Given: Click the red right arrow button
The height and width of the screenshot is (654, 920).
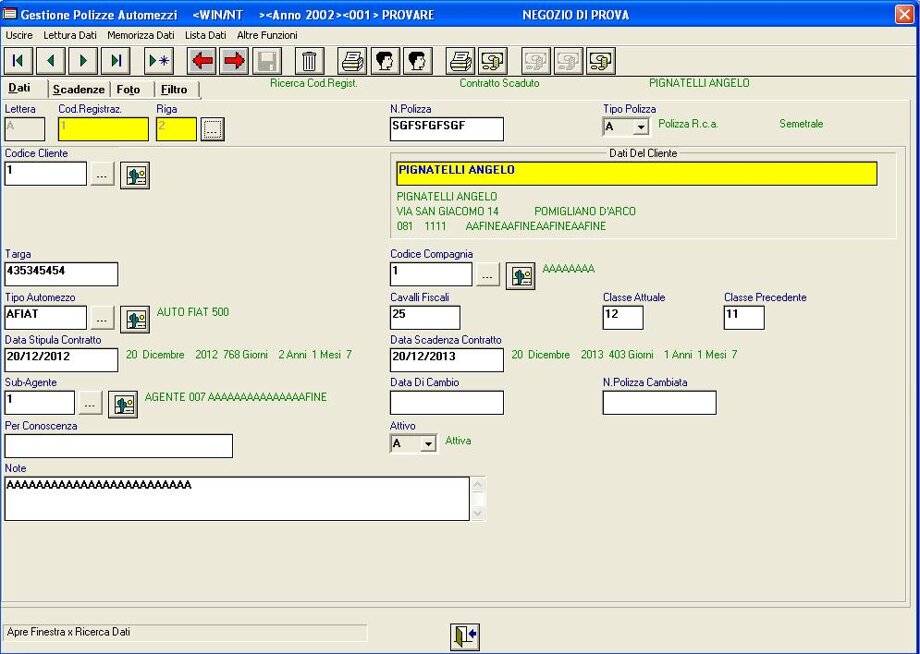Looking at the screenshot, I should [x=235, y=61].
